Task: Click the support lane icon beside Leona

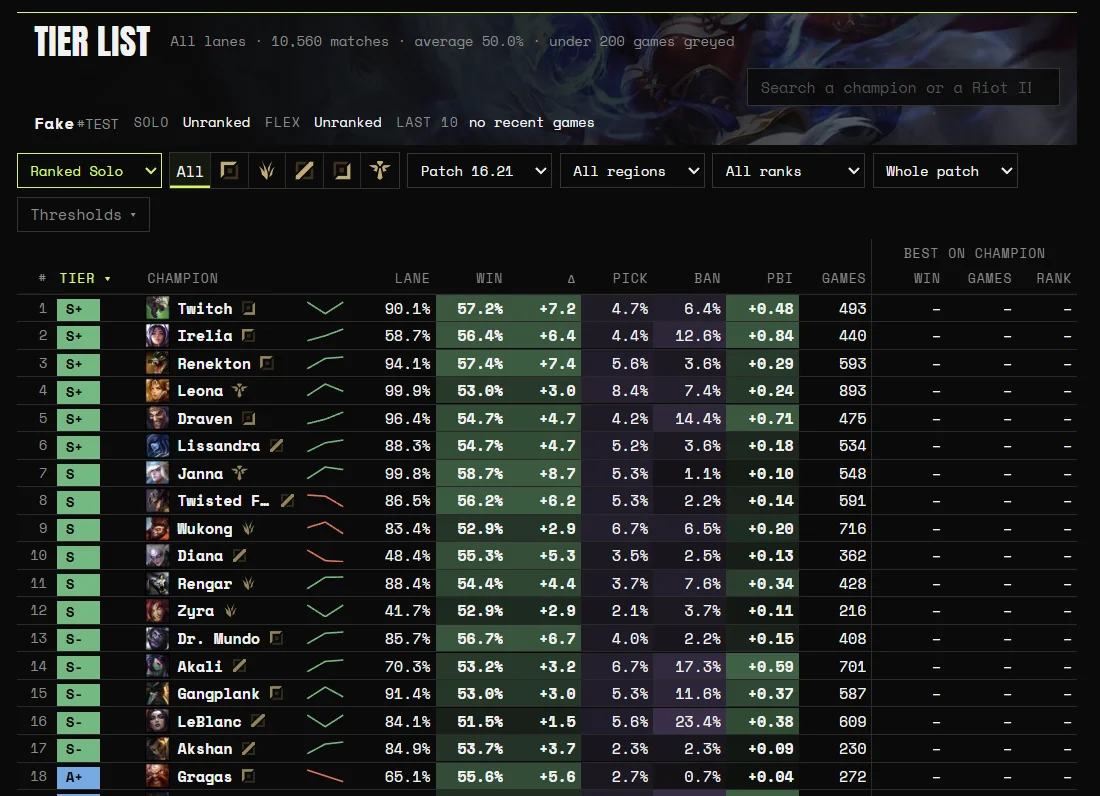Action: pyautogui.click(x=239, y=391)
